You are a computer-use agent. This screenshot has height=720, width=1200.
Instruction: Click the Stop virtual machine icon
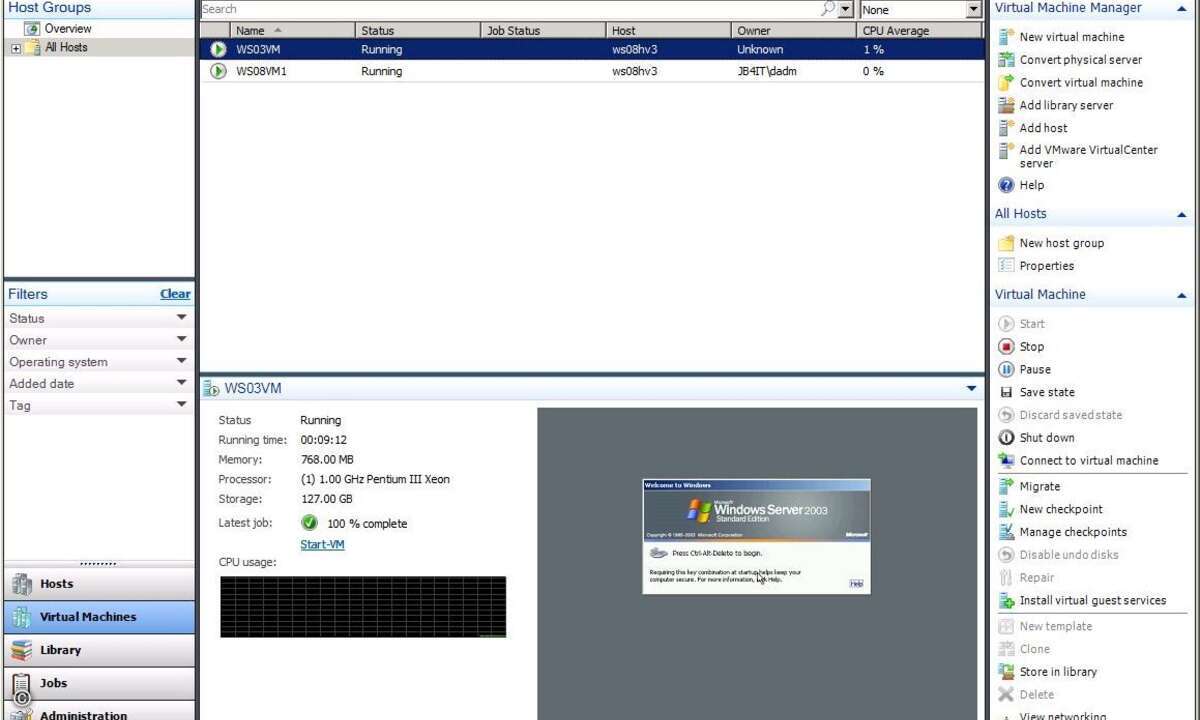pos(1006,347)
